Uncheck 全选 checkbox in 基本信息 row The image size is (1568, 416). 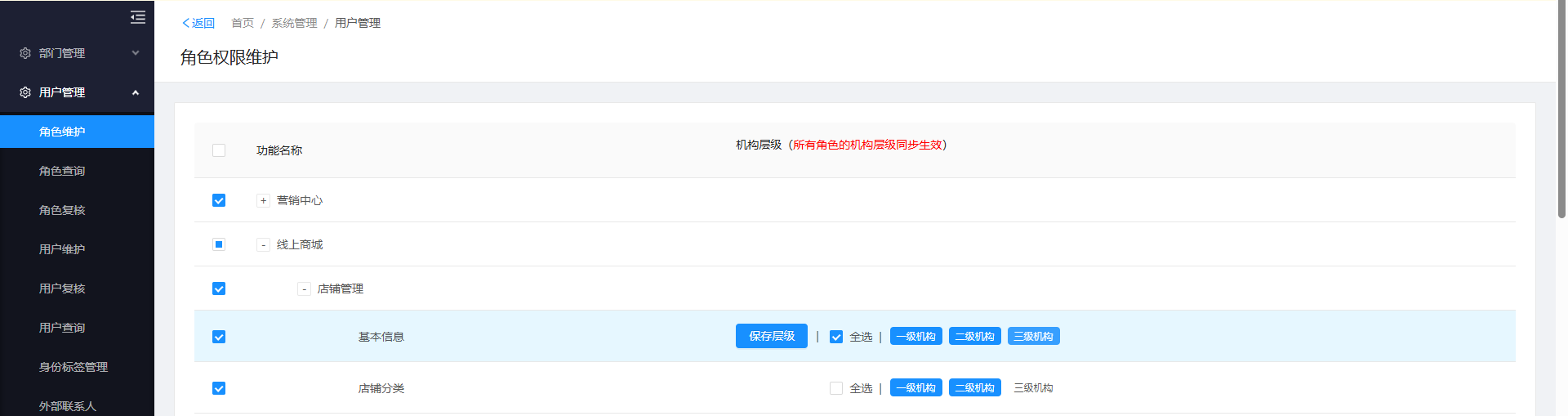pyautogui.click(x=836, y=337)
